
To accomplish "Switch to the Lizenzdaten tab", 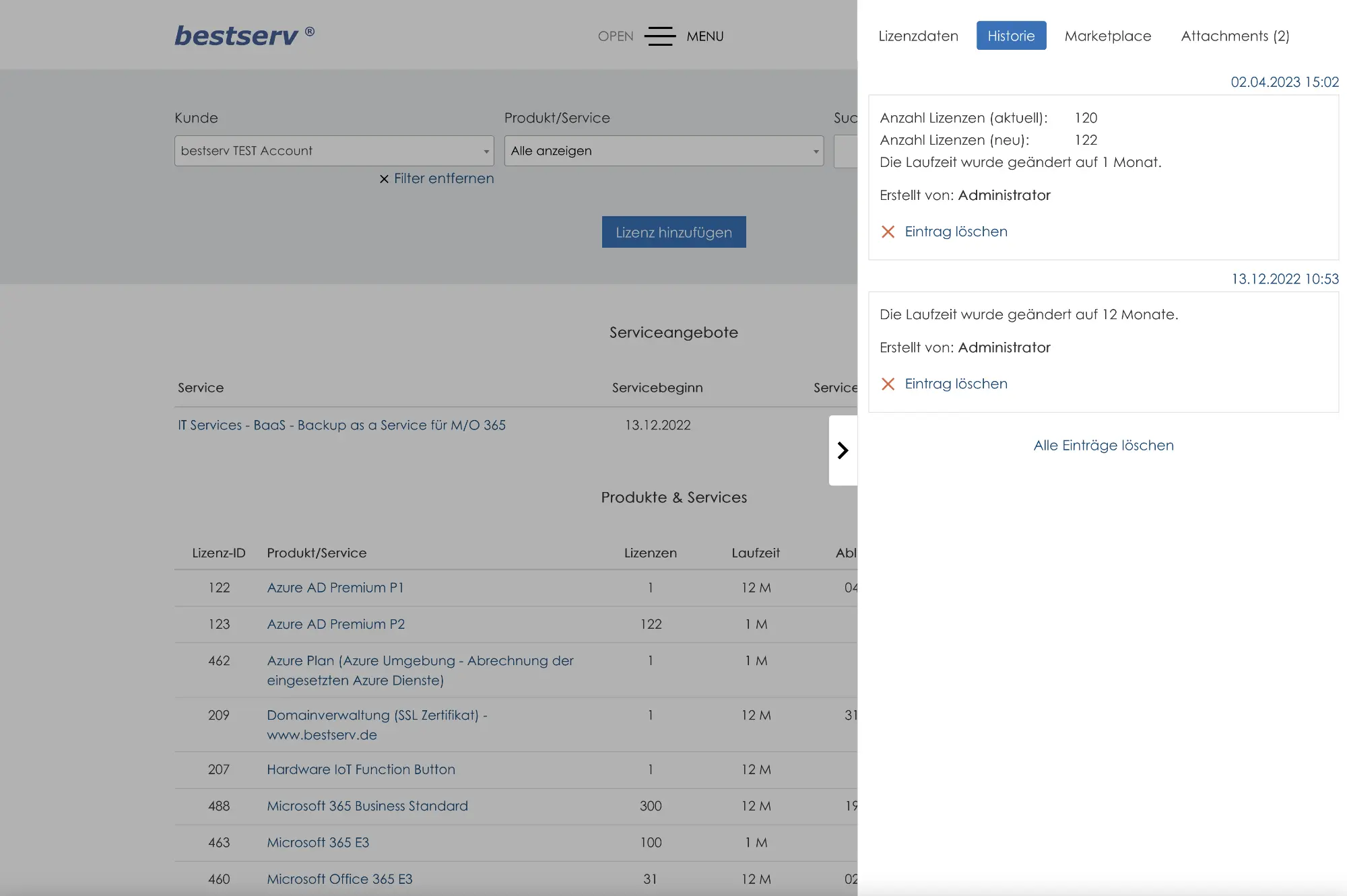I will pyautogui.click(x=918, y=36).
